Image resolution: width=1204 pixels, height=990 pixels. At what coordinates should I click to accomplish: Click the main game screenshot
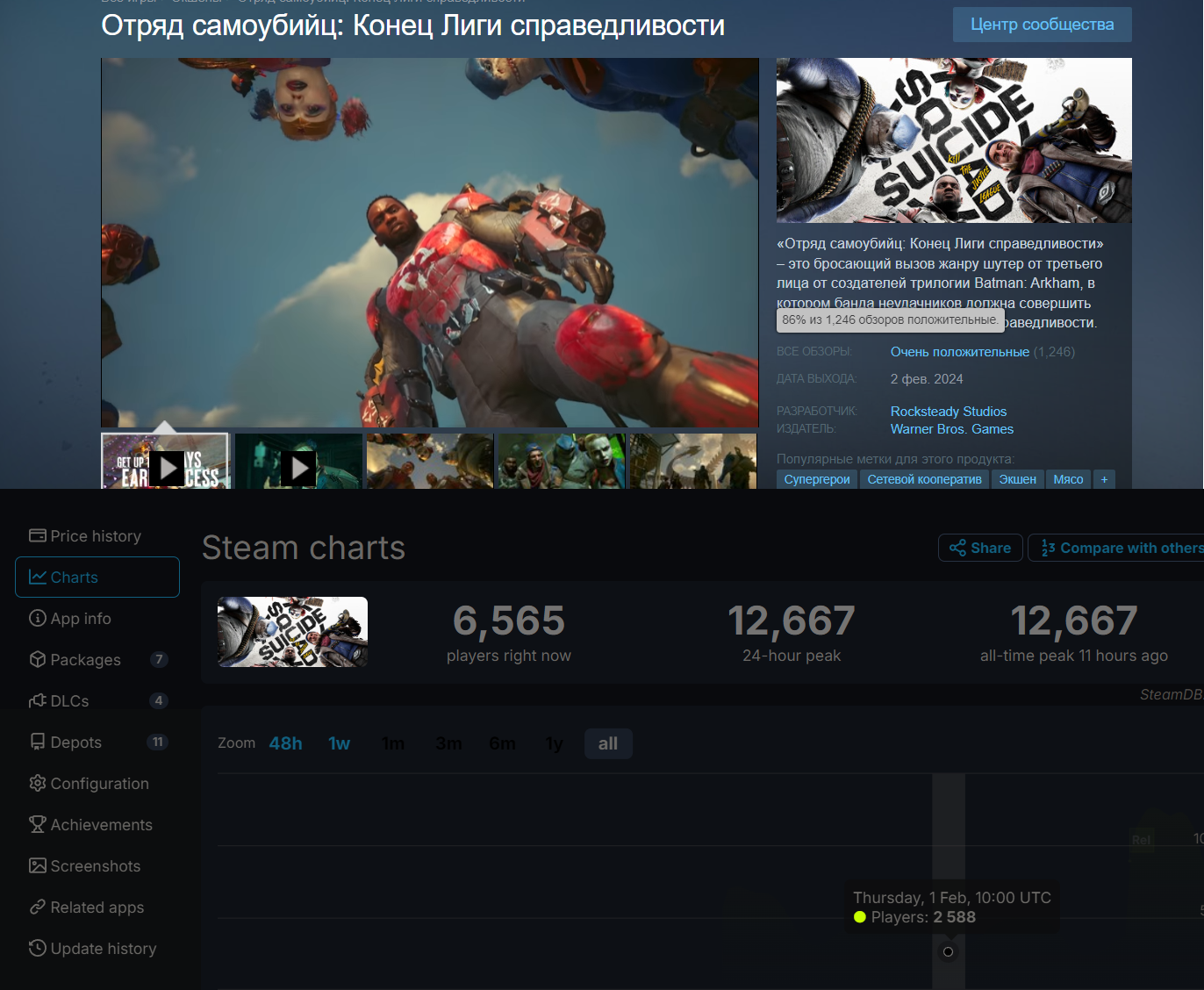pos(430,242)
